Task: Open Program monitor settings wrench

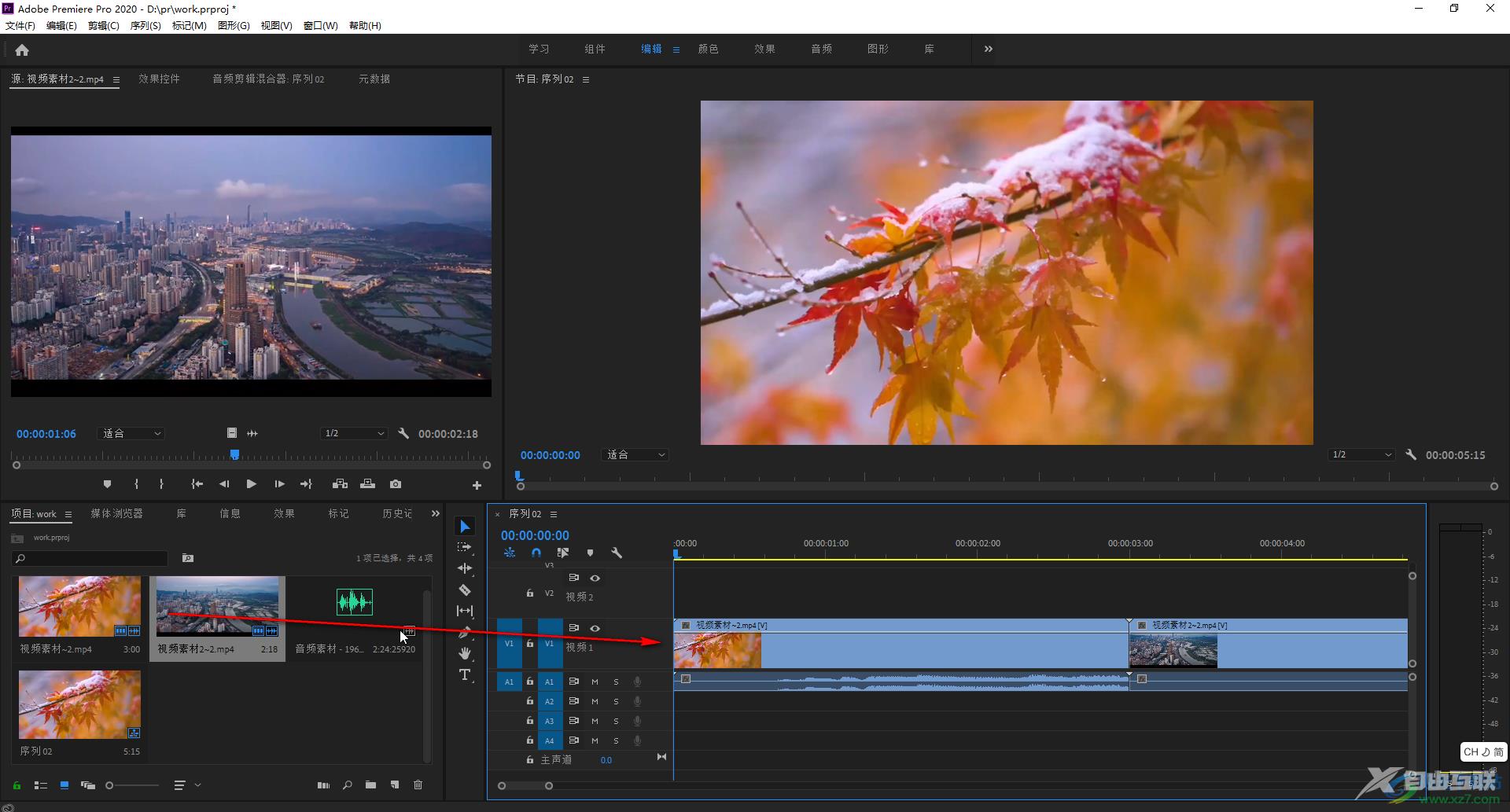Action: pyautogui.click(x=1411, y=454)
